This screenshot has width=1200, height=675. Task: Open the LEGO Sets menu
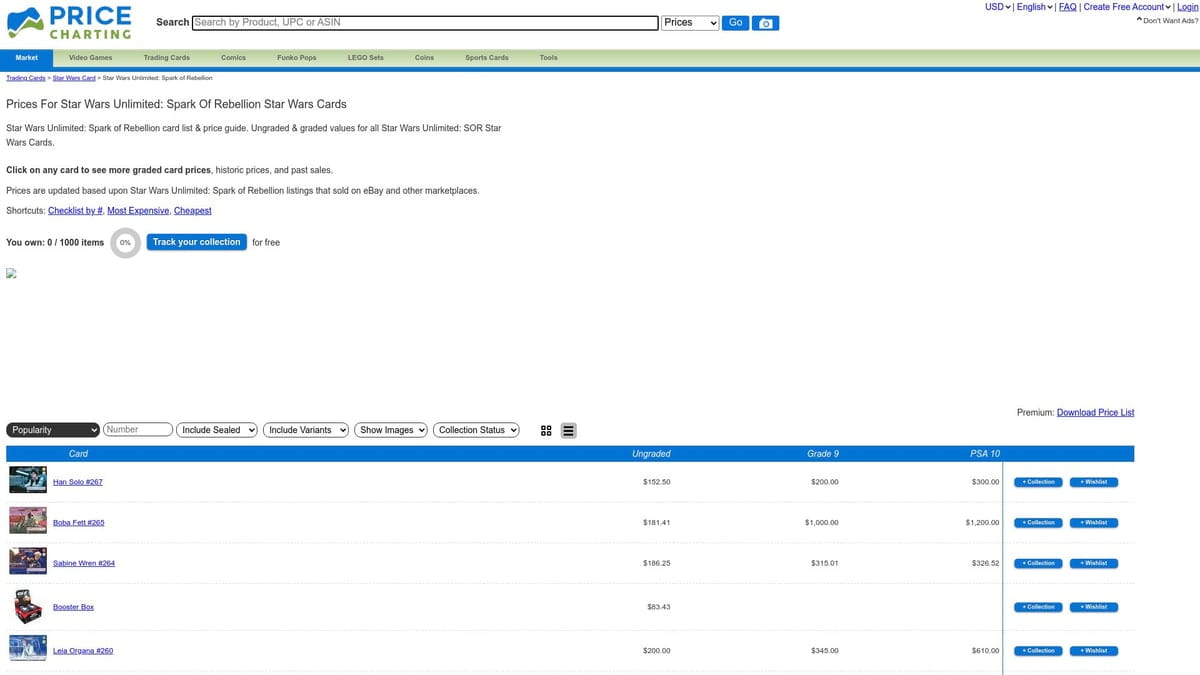coord(365,58)
